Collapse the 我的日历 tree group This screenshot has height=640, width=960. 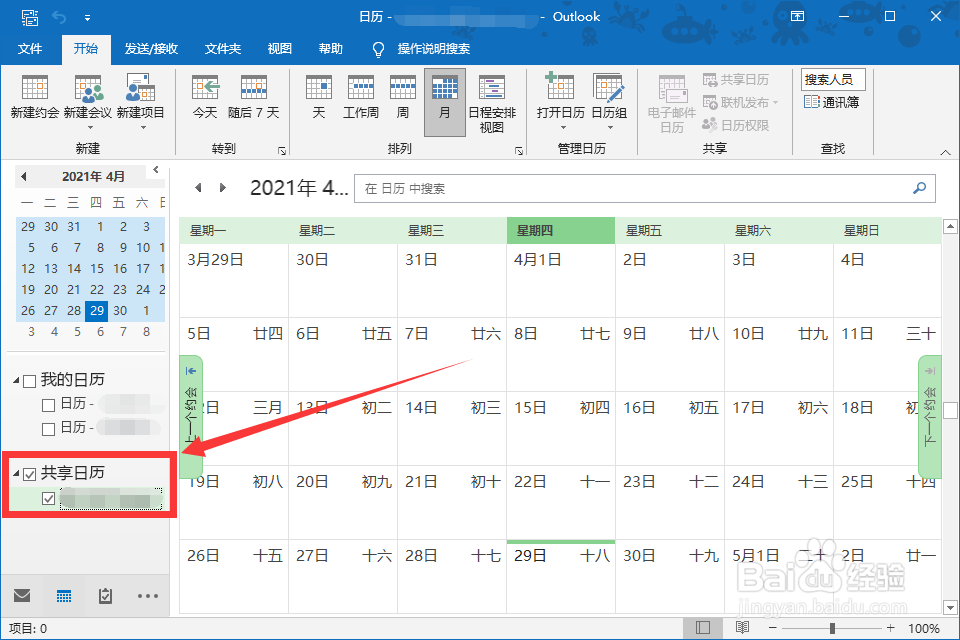[x=16, y=381]
